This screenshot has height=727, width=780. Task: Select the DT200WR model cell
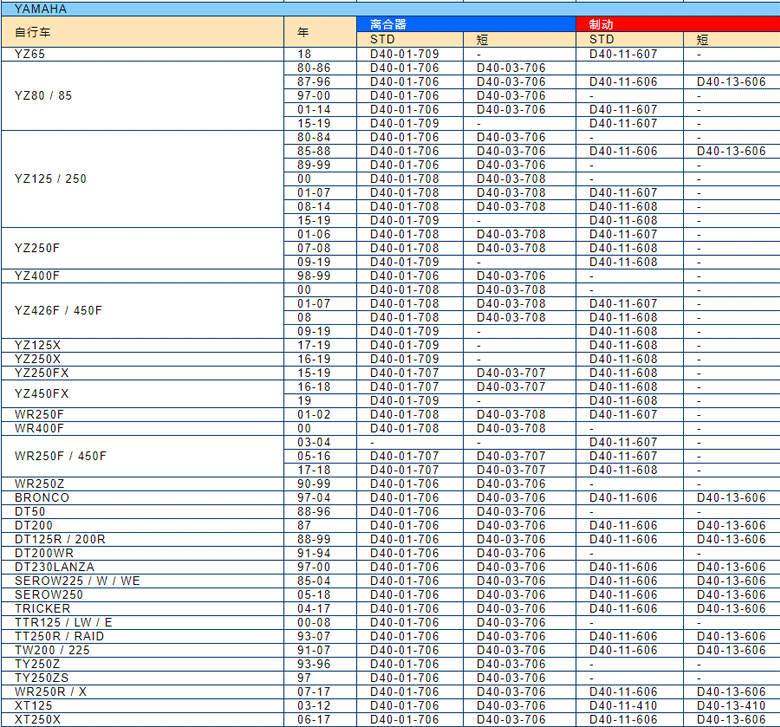(x=142, y=554)
